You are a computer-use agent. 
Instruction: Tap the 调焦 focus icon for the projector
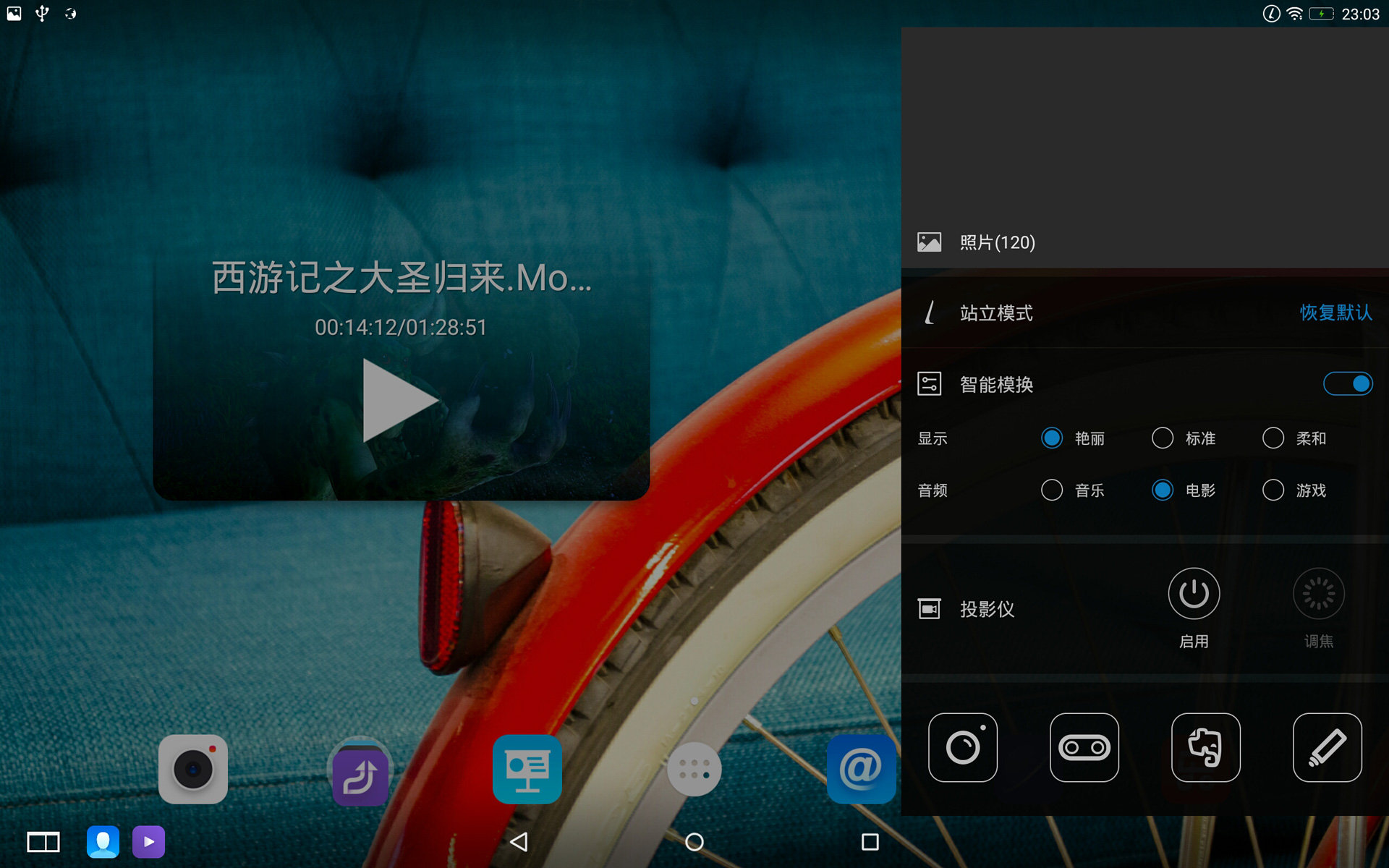point(1318,593)
